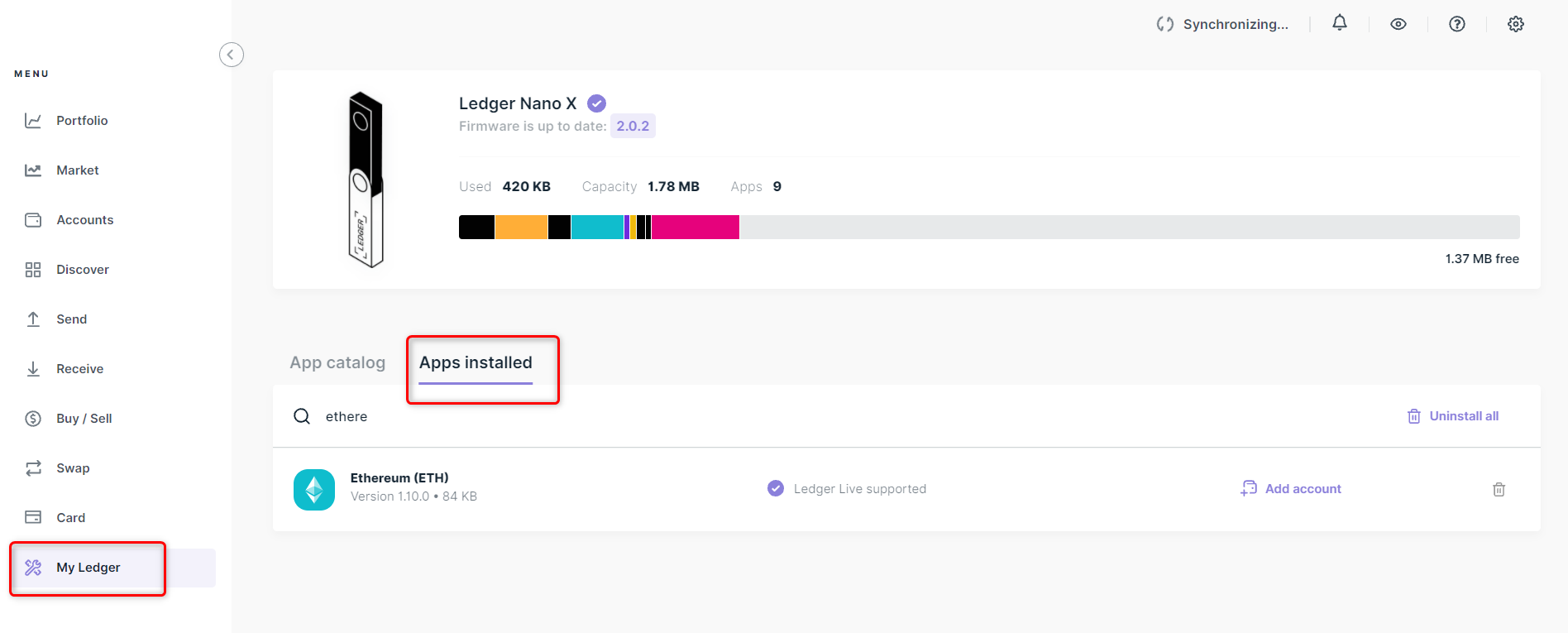
Task: Select the Apps installed tab
Action: [x=476, y=362]
